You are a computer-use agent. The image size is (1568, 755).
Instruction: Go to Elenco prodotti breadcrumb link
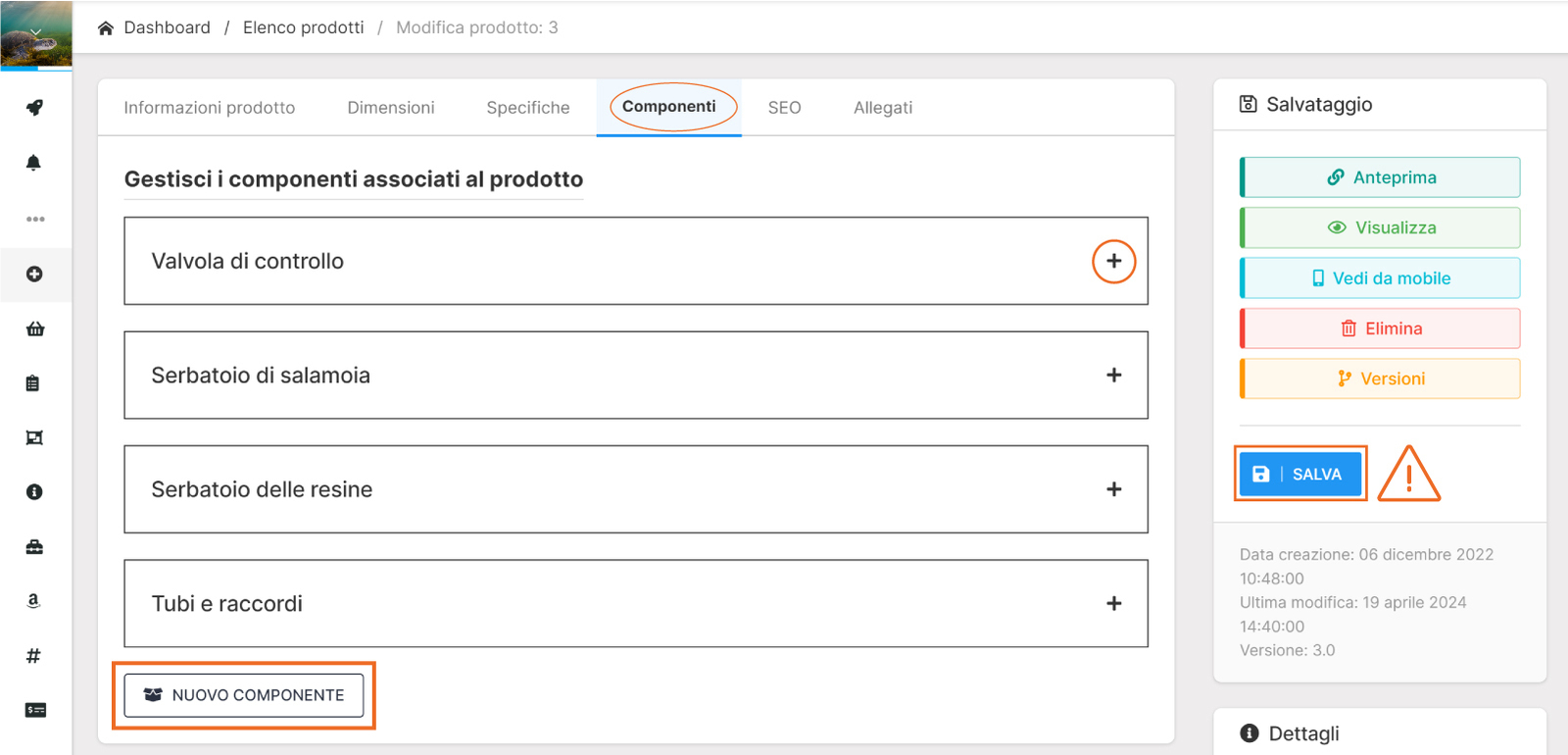303,27
